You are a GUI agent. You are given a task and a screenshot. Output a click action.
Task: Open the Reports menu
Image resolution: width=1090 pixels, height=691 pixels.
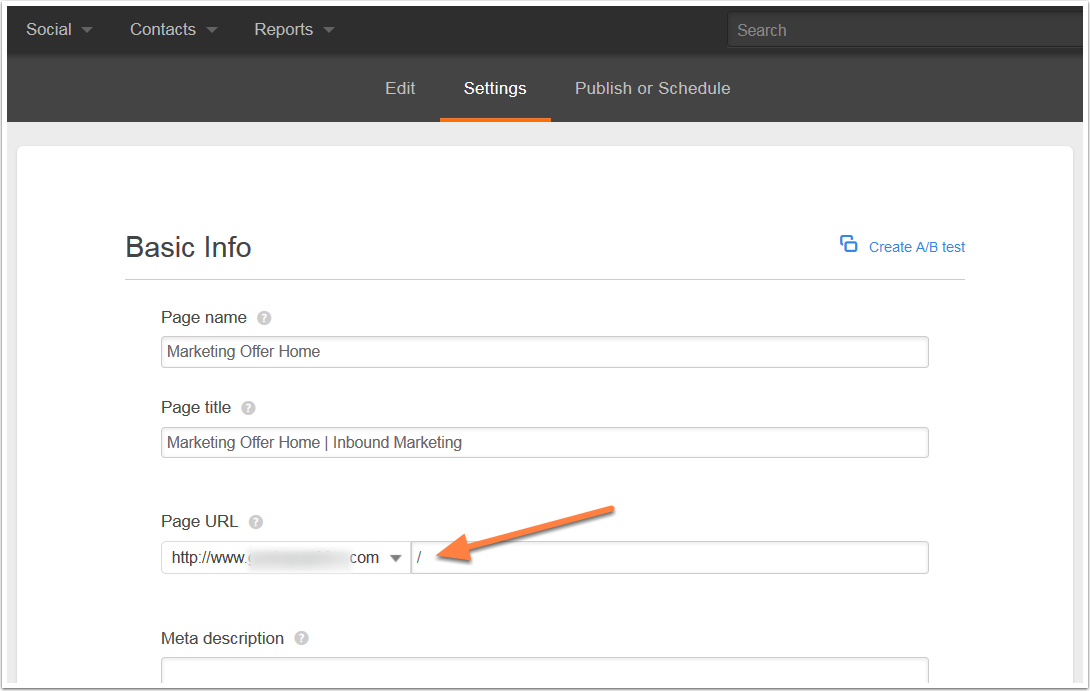294,29
